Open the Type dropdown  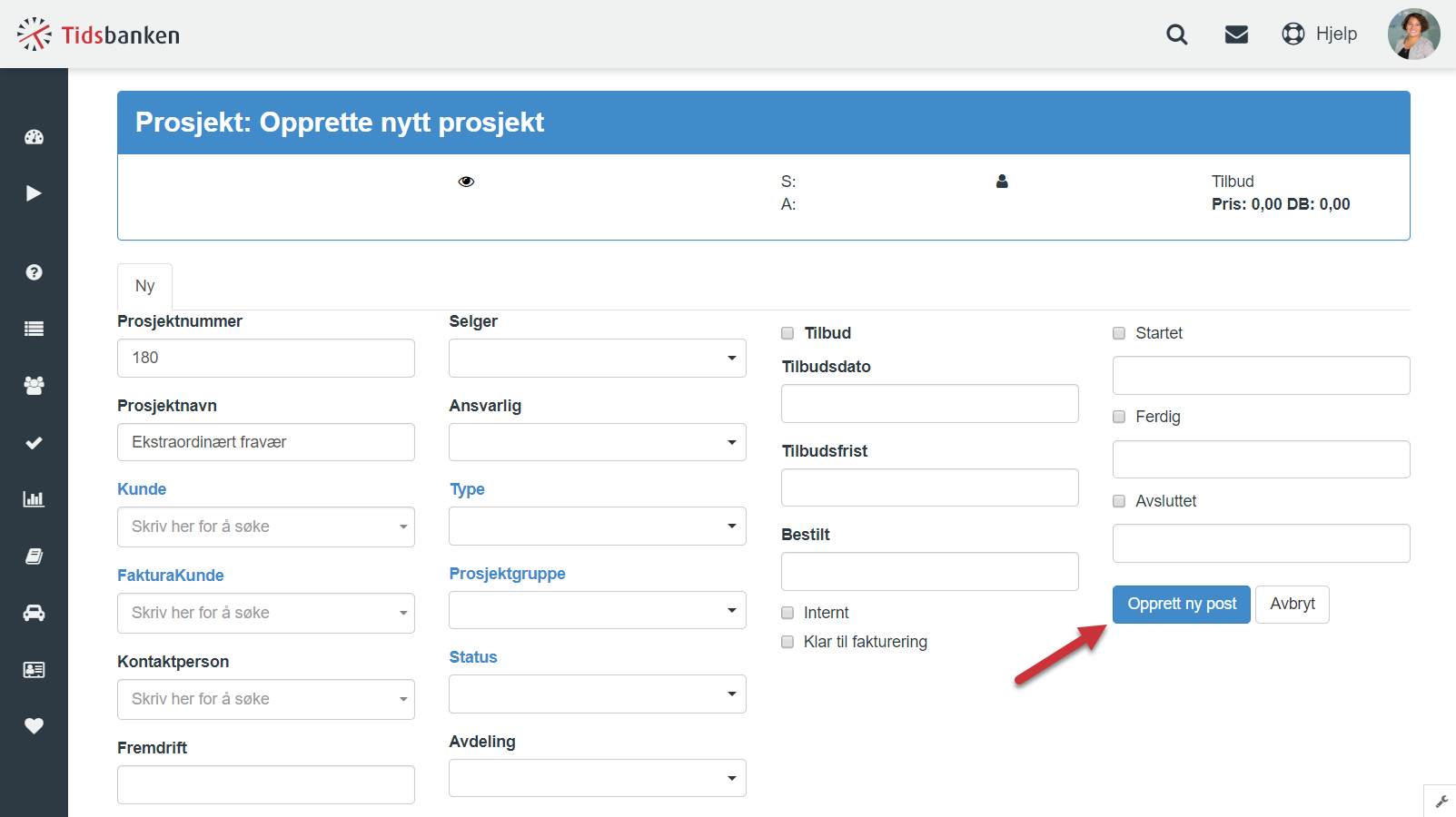click(598, 526)
